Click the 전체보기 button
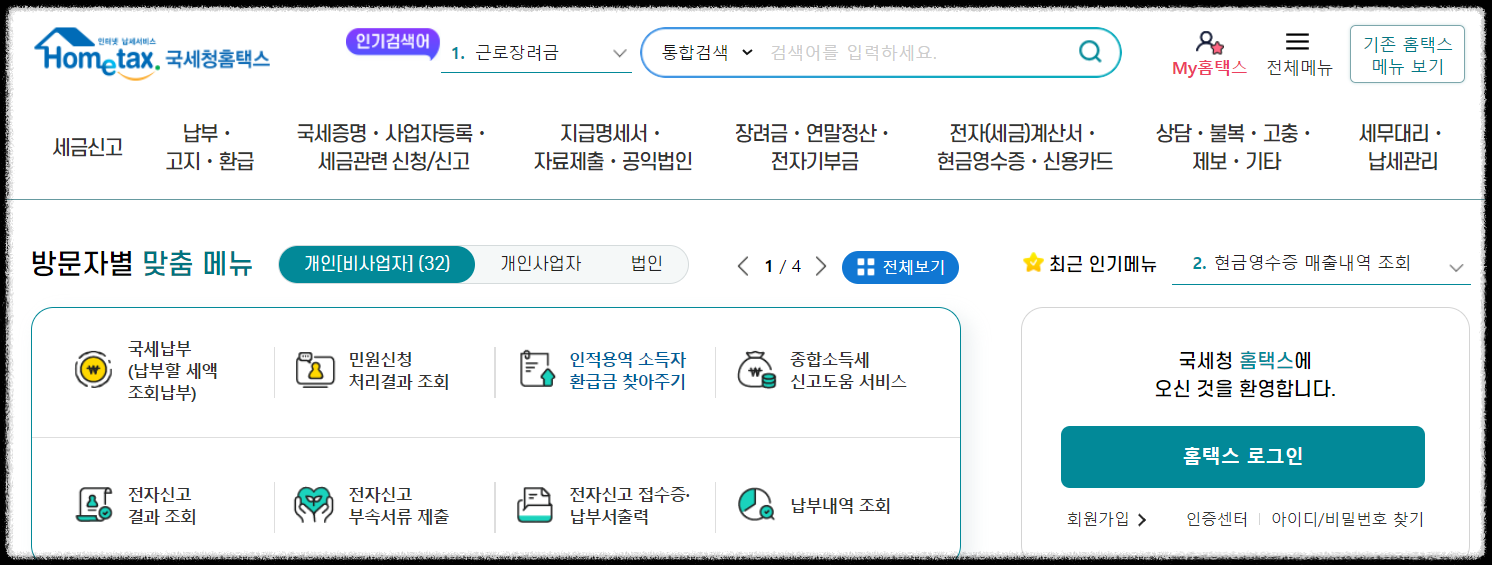The width and height of the screenshot is (1492, 565). click(x=900, y=267)
